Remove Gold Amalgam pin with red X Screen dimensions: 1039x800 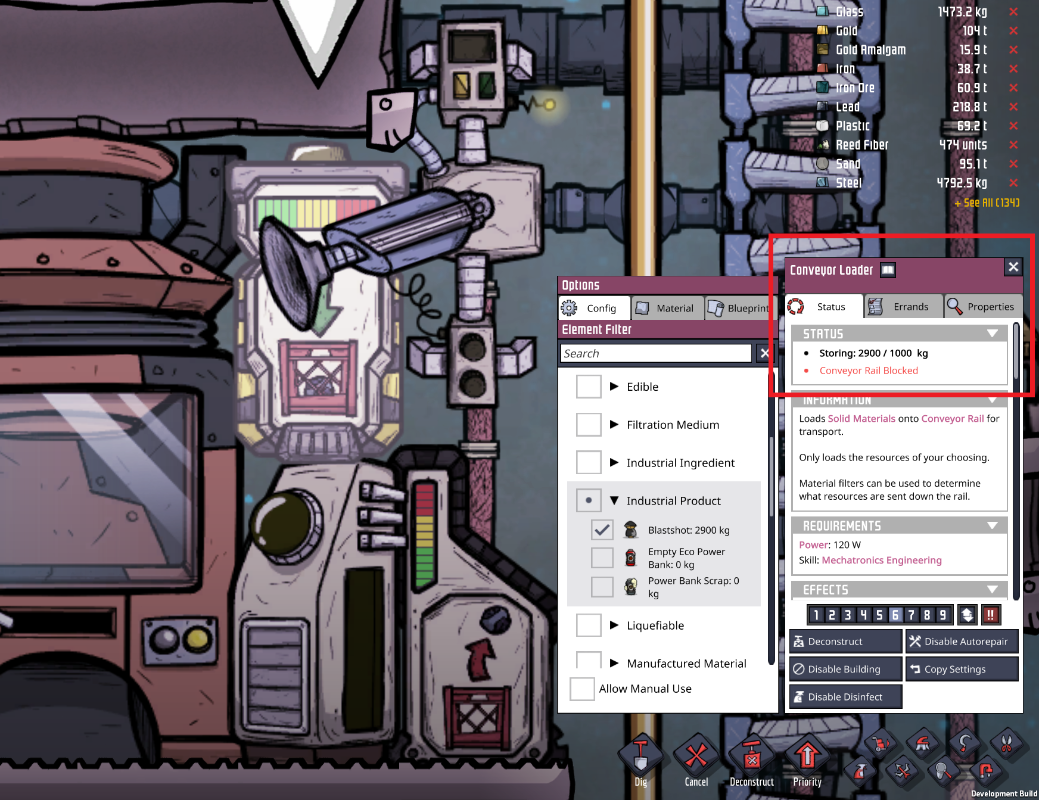pyautogui.click(x=1013, y=50)
